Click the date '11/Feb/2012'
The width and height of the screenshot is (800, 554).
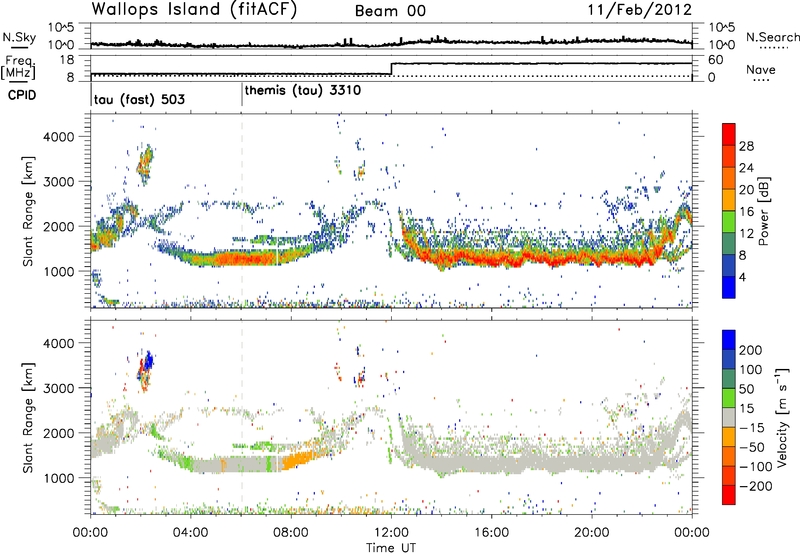click(x=640, y=10)
